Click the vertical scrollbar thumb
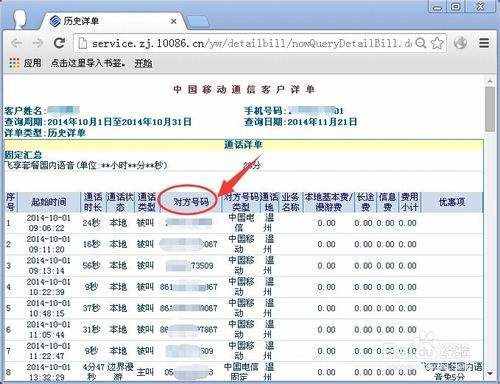 pos(490,109)
